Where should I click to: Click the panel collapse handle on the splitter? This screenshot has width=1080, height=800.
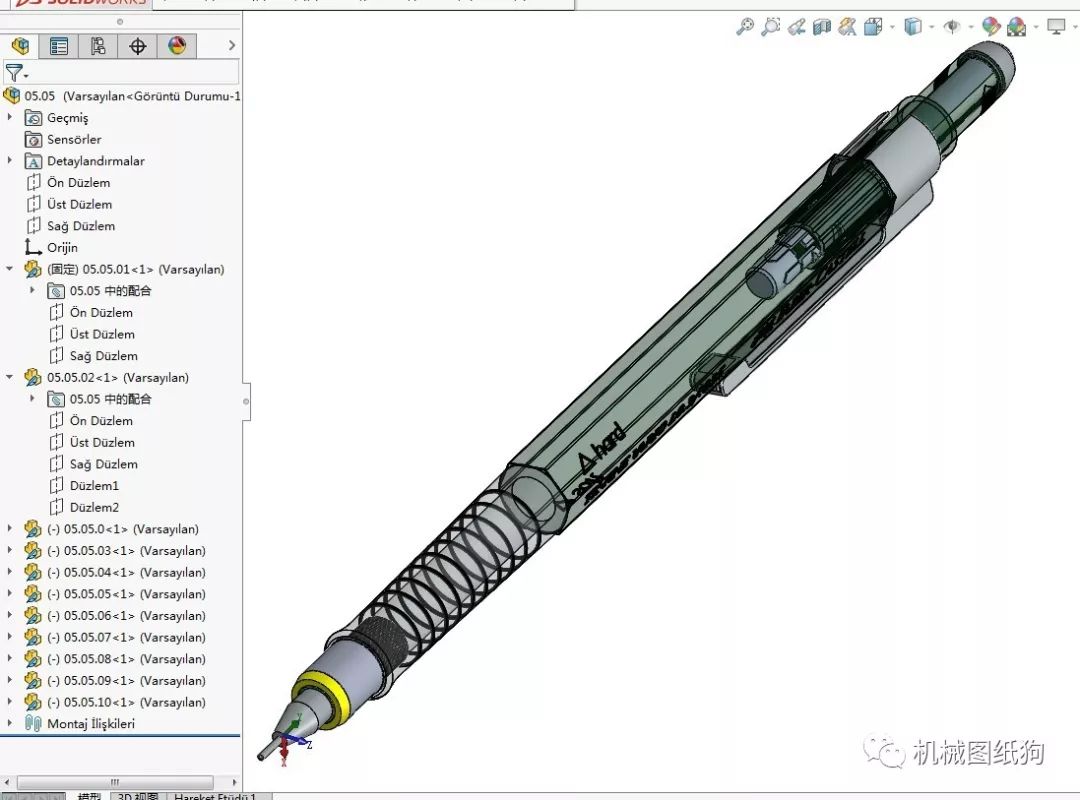click(x=246, y=401)
